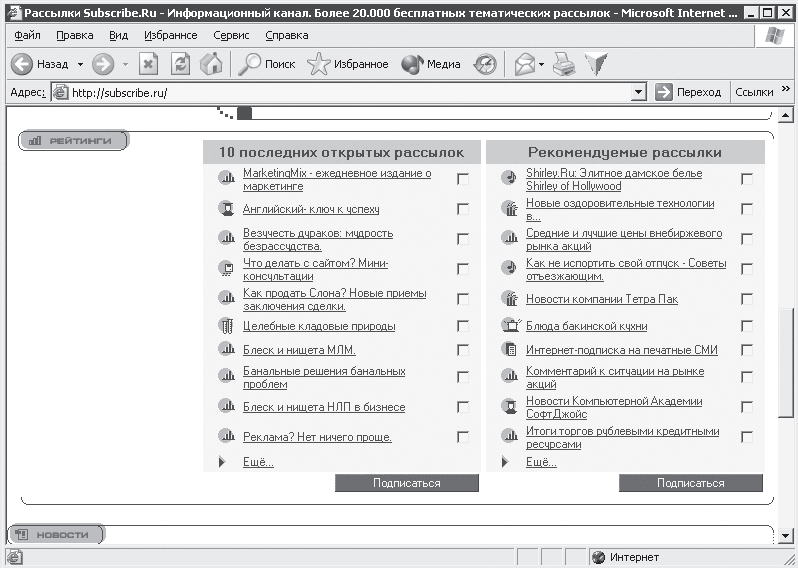Select checkbox for Блюда бакинской кухни

(x=747, y=326)
